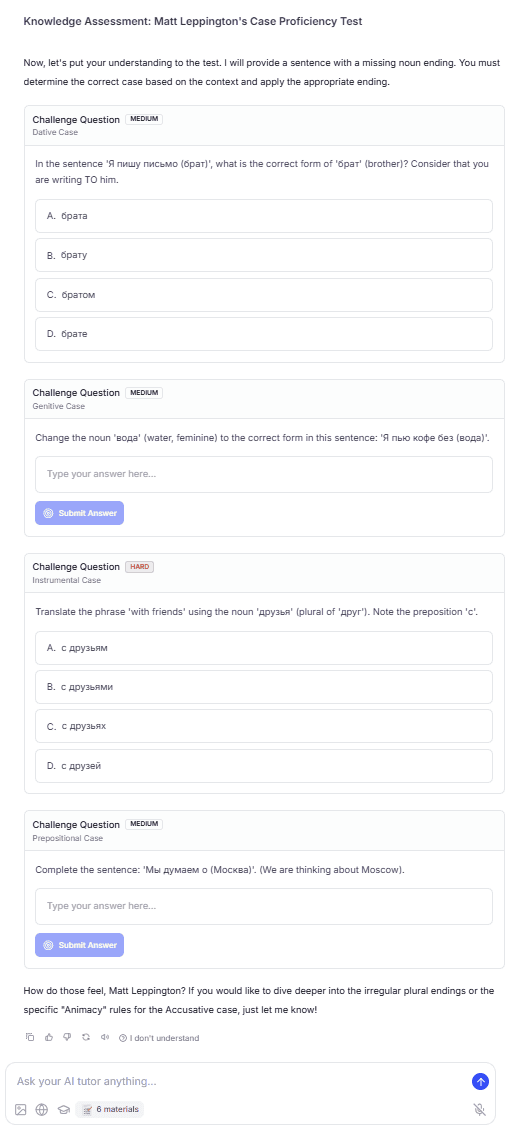Open the 6 materials selector
528x1132 pixels.
tap(110, 1110)
